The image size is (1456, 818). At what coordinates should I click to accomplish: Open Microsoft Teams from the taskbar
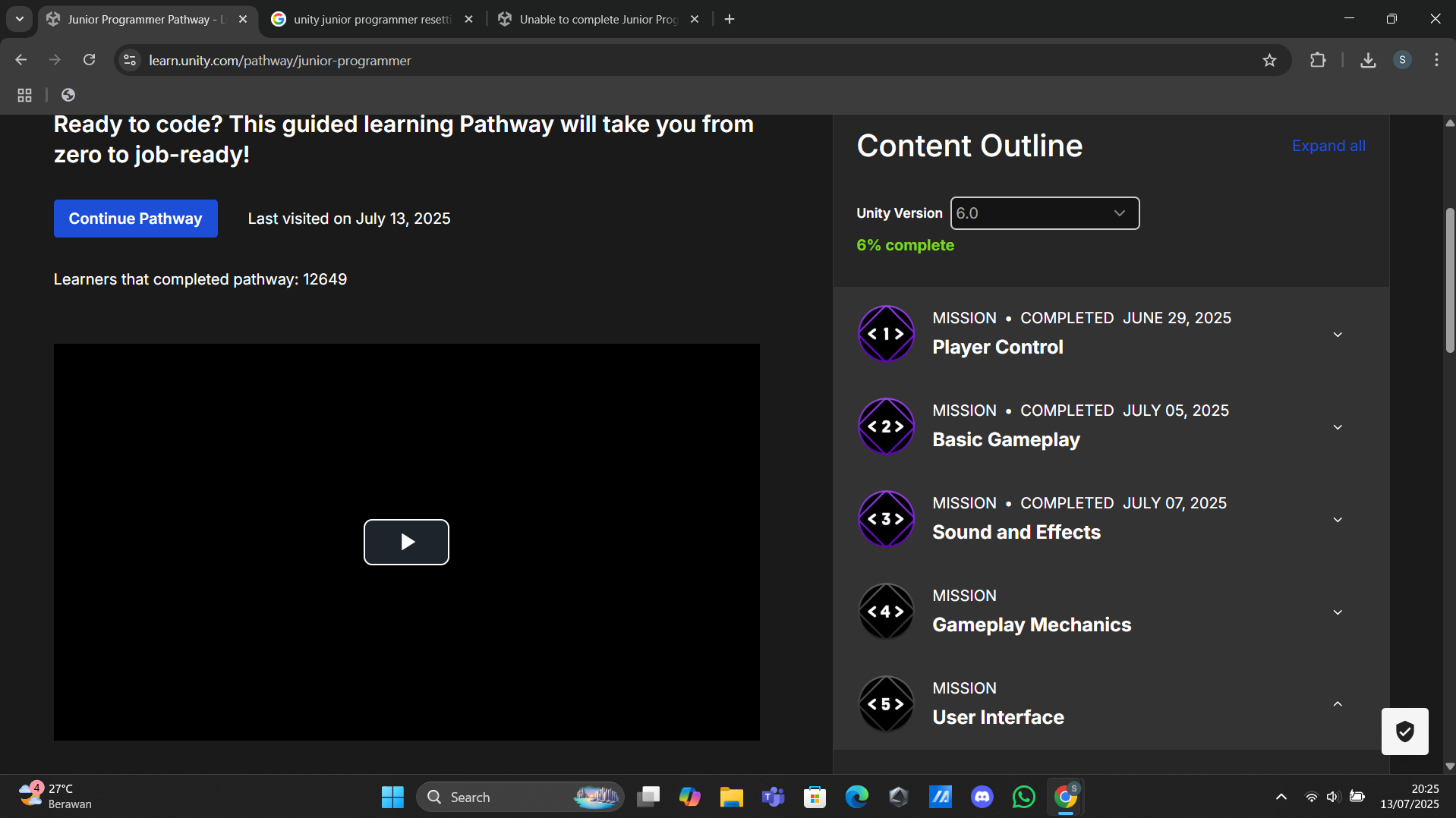[774, 797]
